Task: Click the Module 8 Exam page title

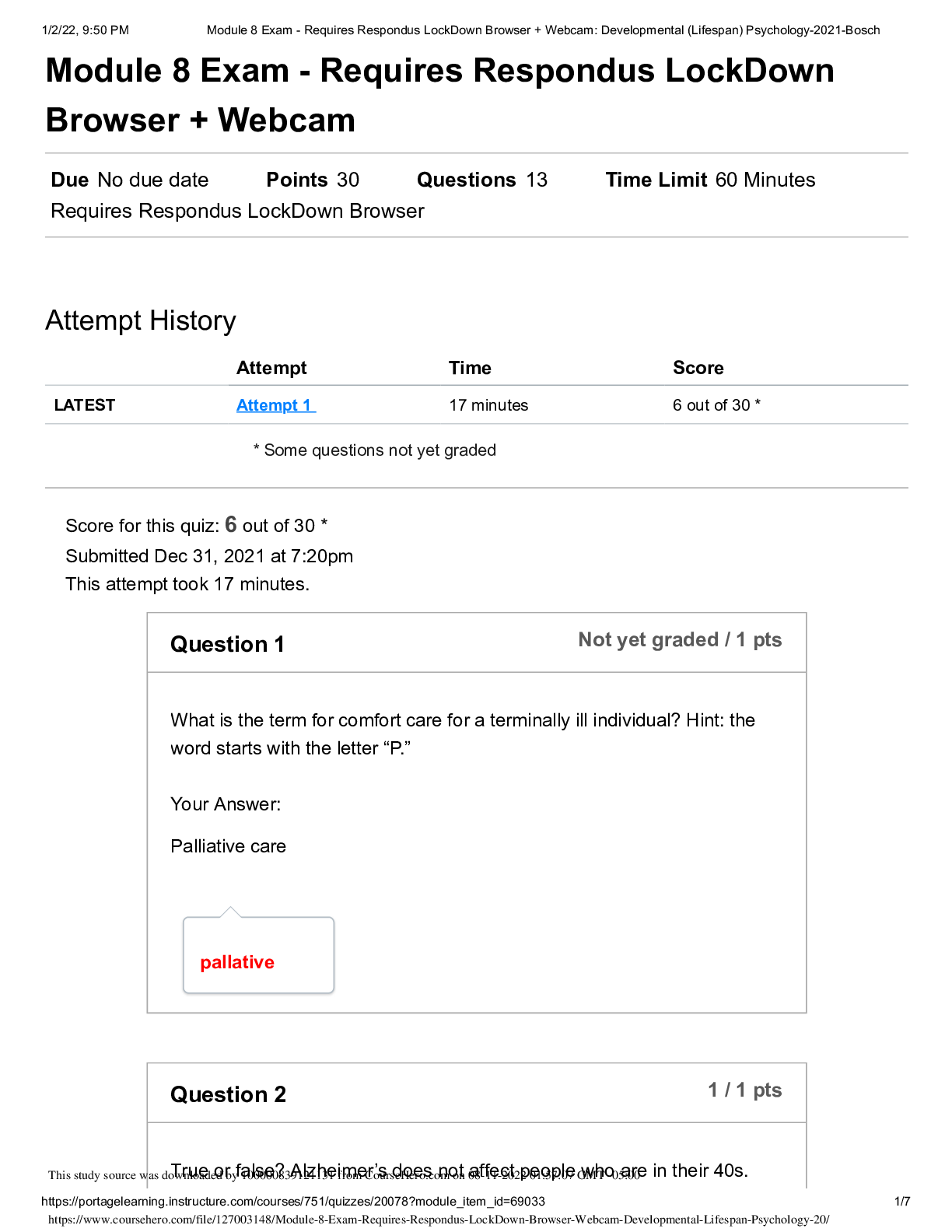Action: point(439,95)
